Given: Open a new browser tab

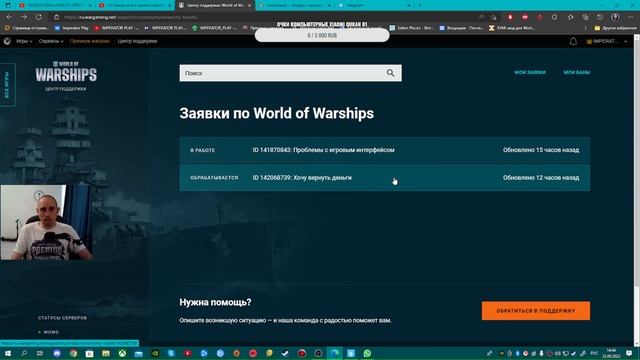Looking at the screenshot, I should coord(420,5).
